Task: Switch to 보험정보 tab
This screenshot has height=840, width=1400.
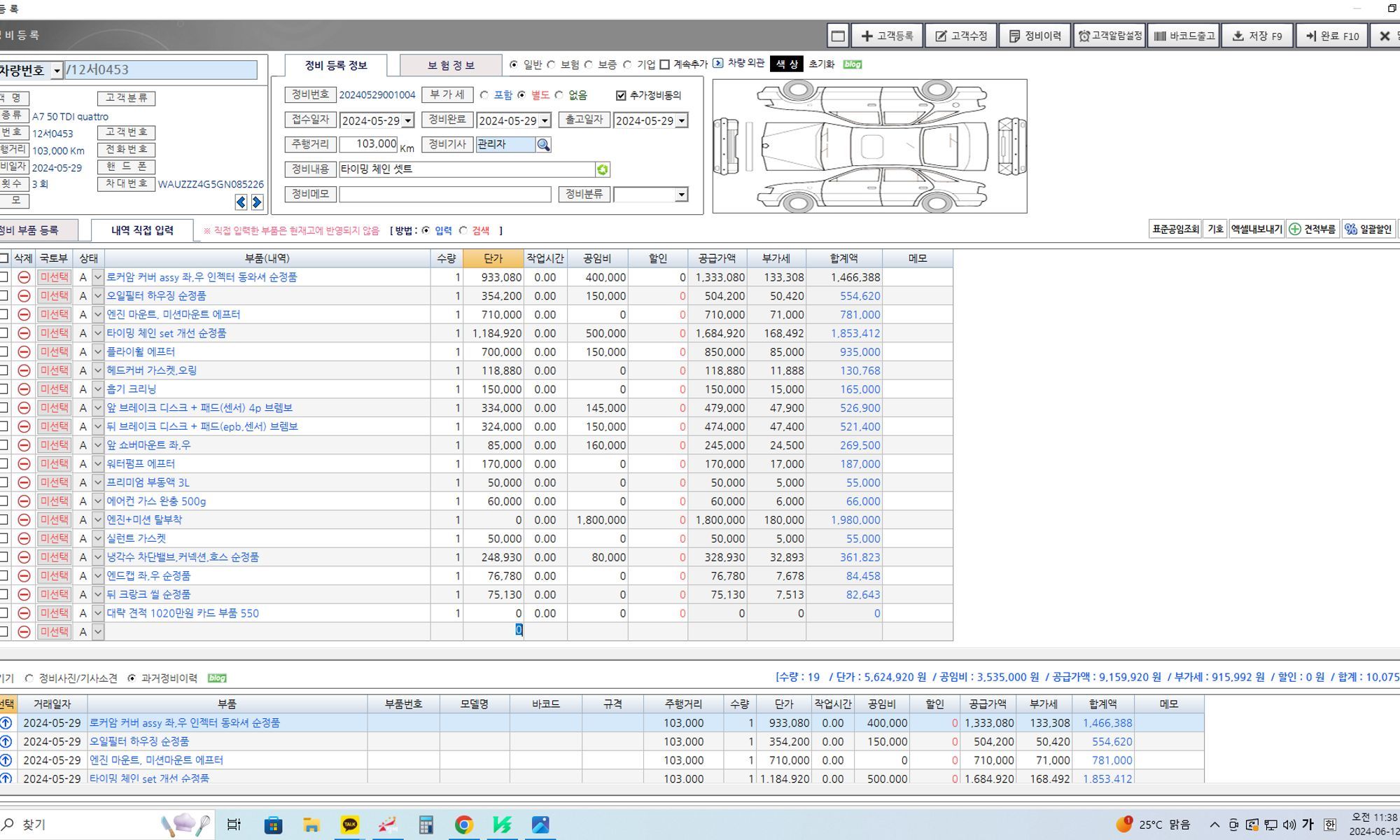Action: point(451,65)
